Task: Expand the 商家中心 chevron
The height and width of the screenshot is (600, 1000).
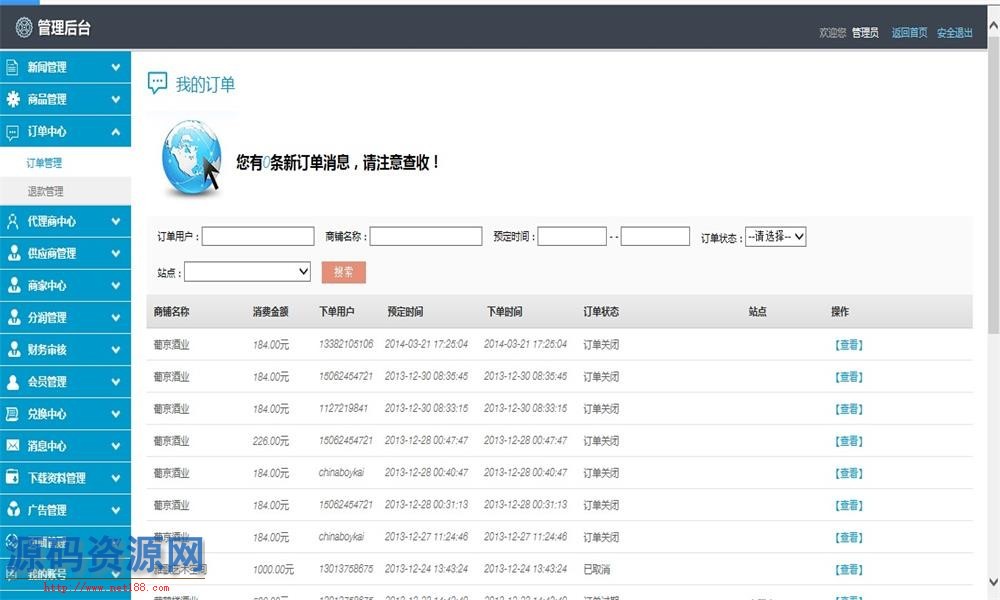Action: [x=115, y=285]
